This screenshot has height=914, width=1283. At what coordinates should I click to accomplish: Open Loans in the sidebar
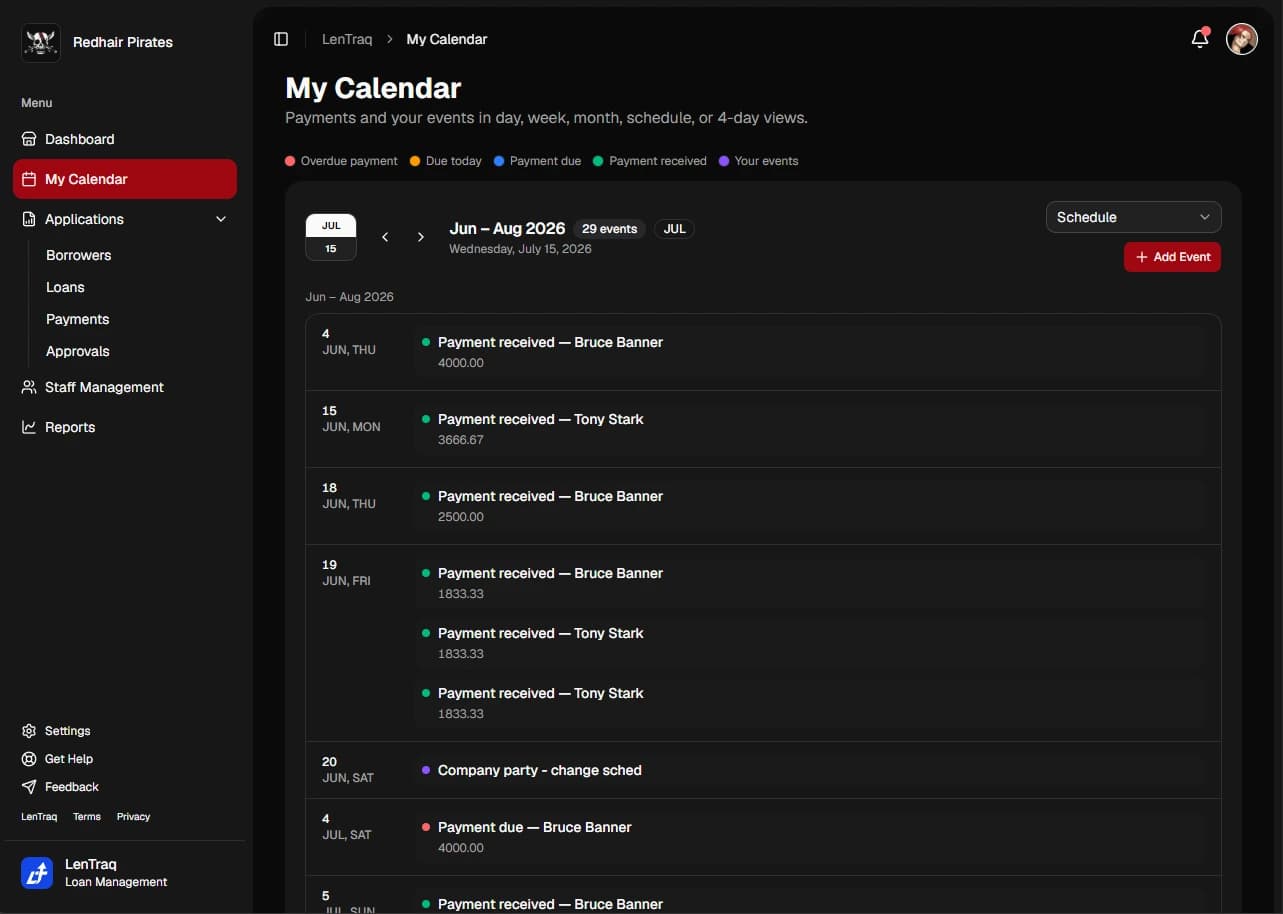pyautogui.click(x=66, y=287)
